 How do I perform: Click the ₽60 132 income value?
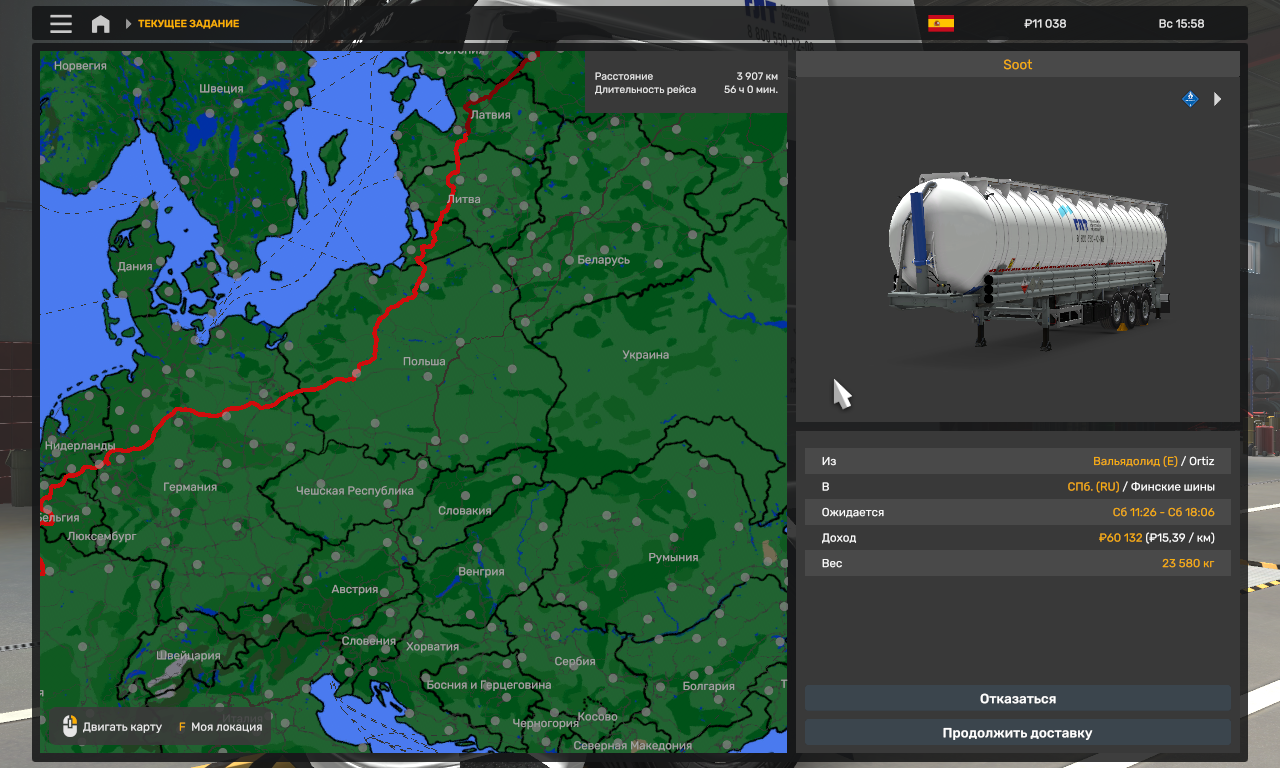pos(1120,538)
